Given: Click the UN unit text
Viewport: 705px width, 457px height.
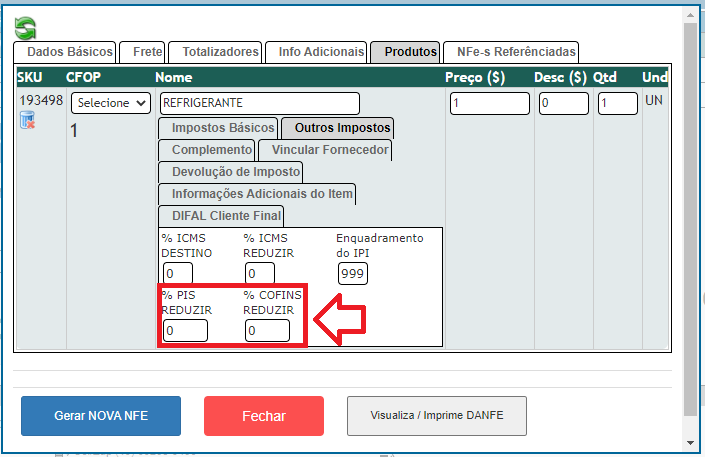Looking at the screenshot, I should [654, 100].
